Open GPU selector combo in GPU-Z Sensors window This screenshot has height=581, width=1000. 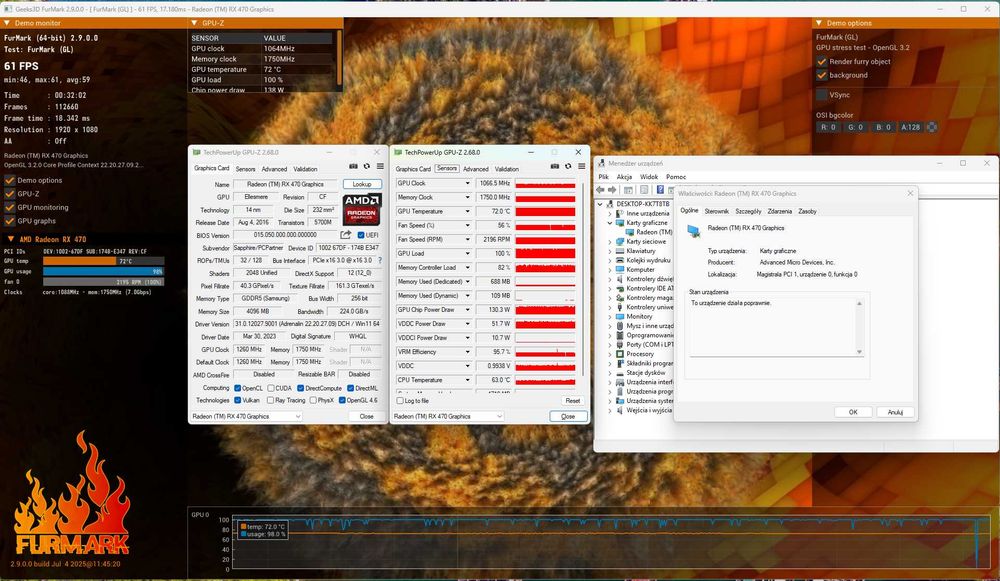(x=448, y=416)
